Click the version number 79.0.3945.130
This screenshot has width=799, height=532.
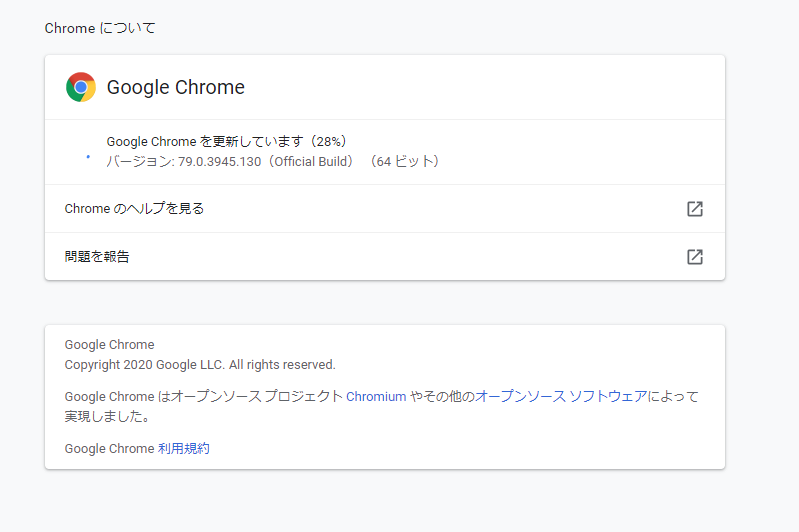221,161
